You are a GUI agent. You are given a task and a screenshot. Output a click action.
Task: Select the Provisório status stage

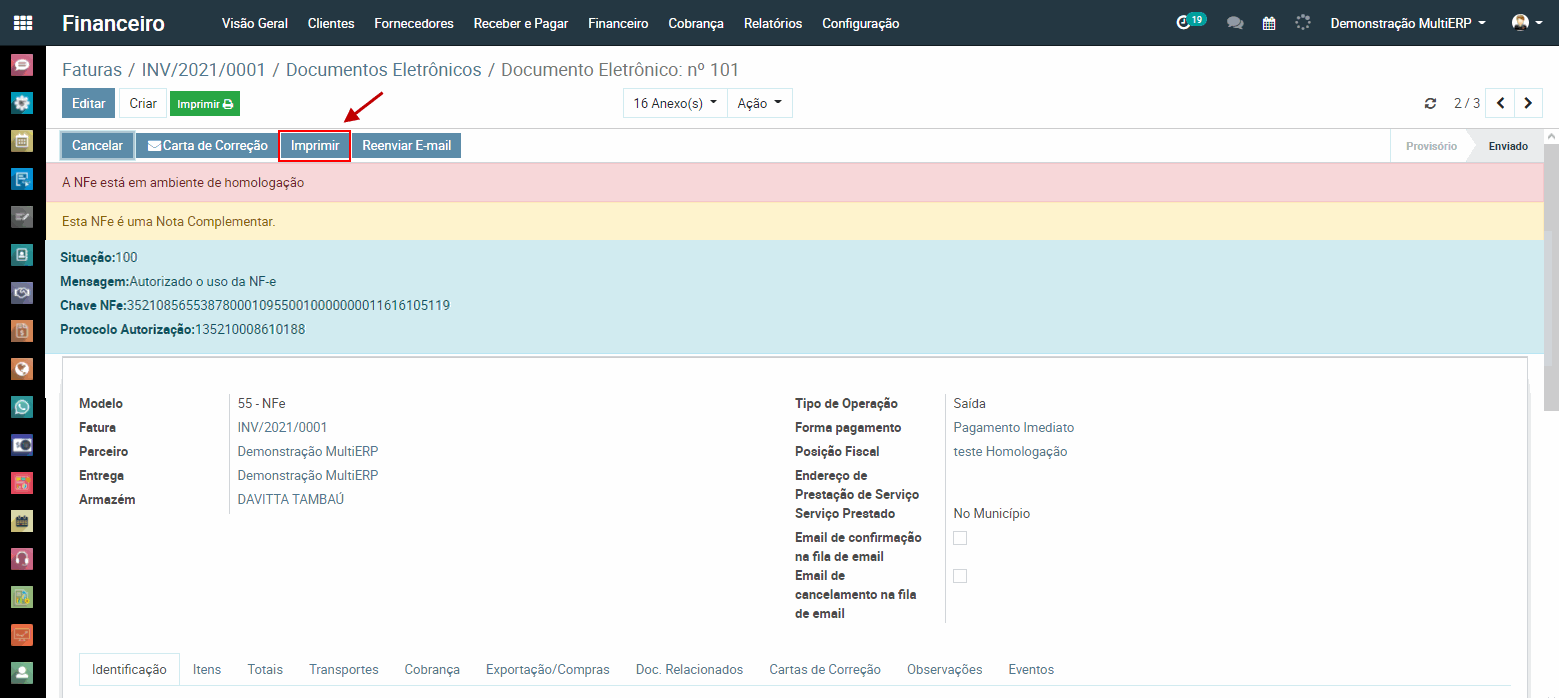[x=1430, y=146]
